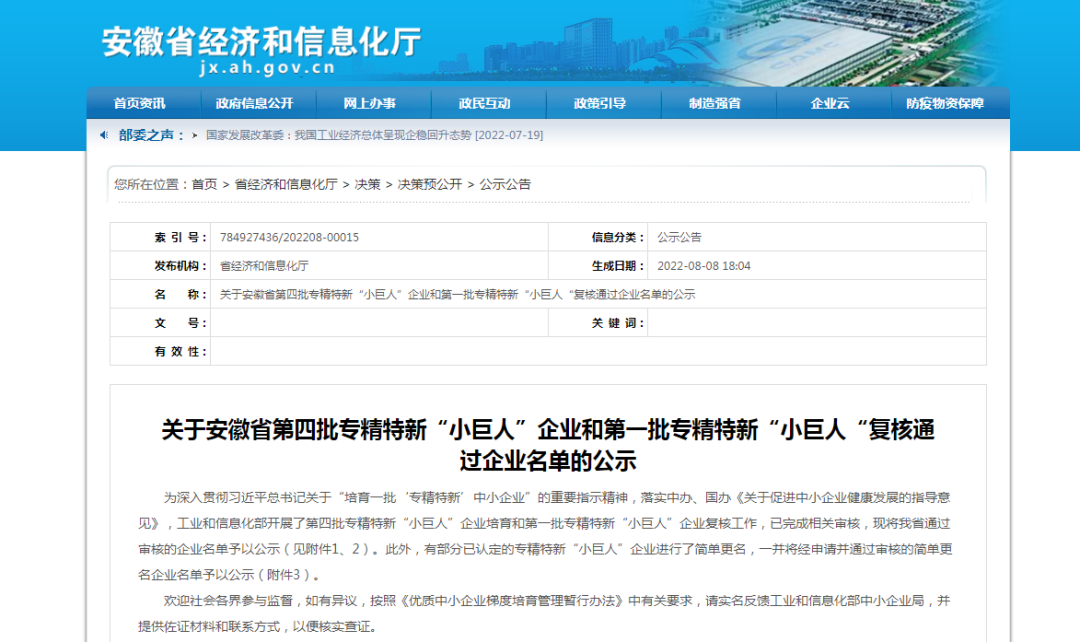Open the 政策引导 navigation item

click(600, 103)
